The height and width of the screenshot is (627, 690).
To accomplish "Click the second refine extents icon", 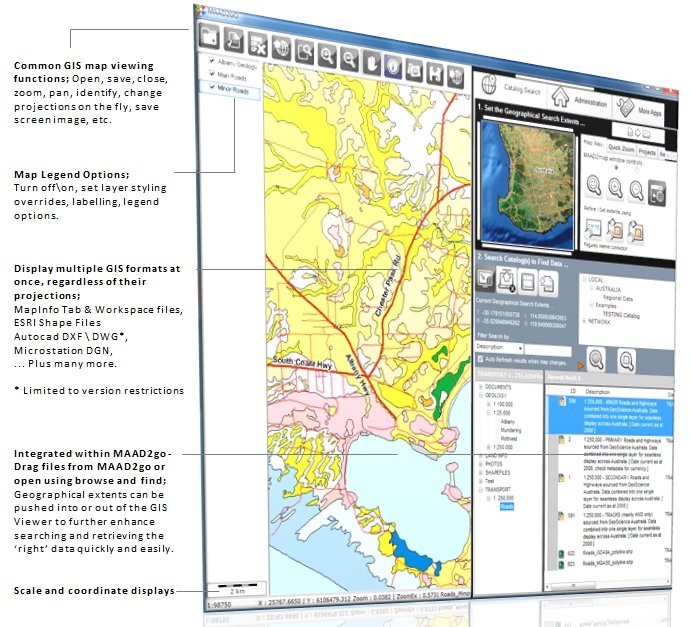I will [615, 230].
